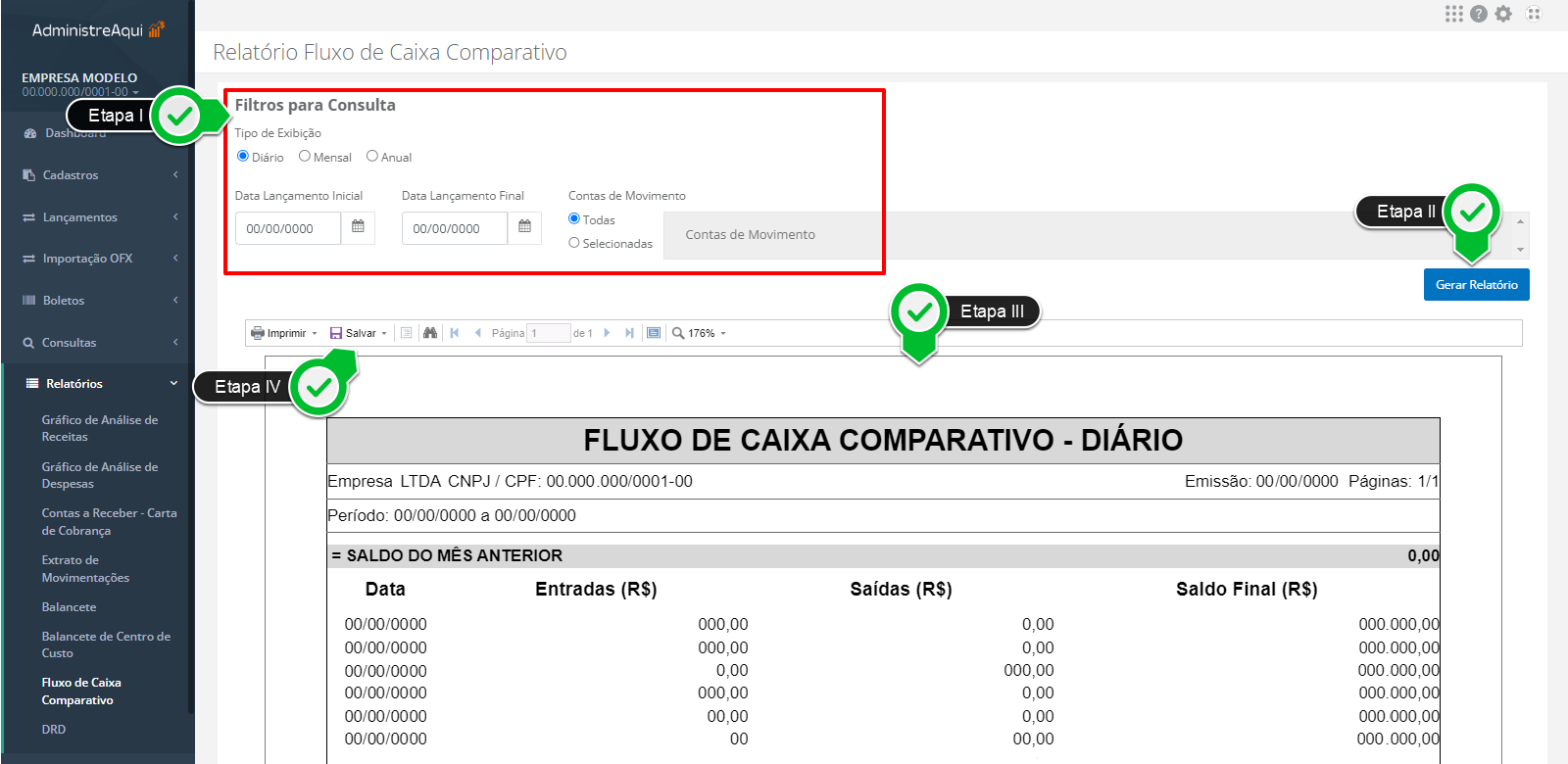Open the nine-dot apps grid icon
Image resolution: width=1568 pixels, height=764 pixels.
tap(1453, 14)
